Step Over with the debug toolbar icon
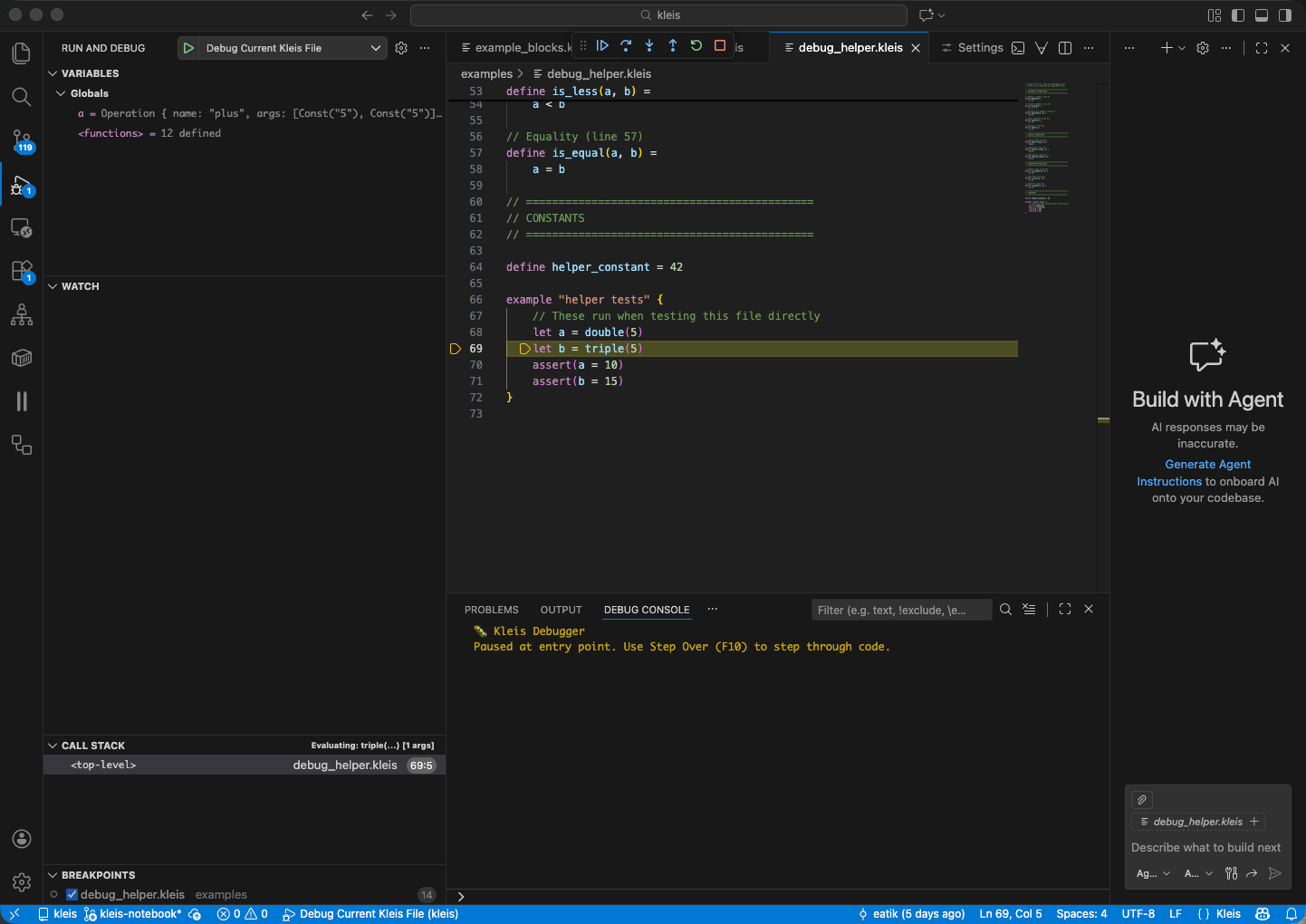Screen dimensions: 1306x924 click(626, 44)
